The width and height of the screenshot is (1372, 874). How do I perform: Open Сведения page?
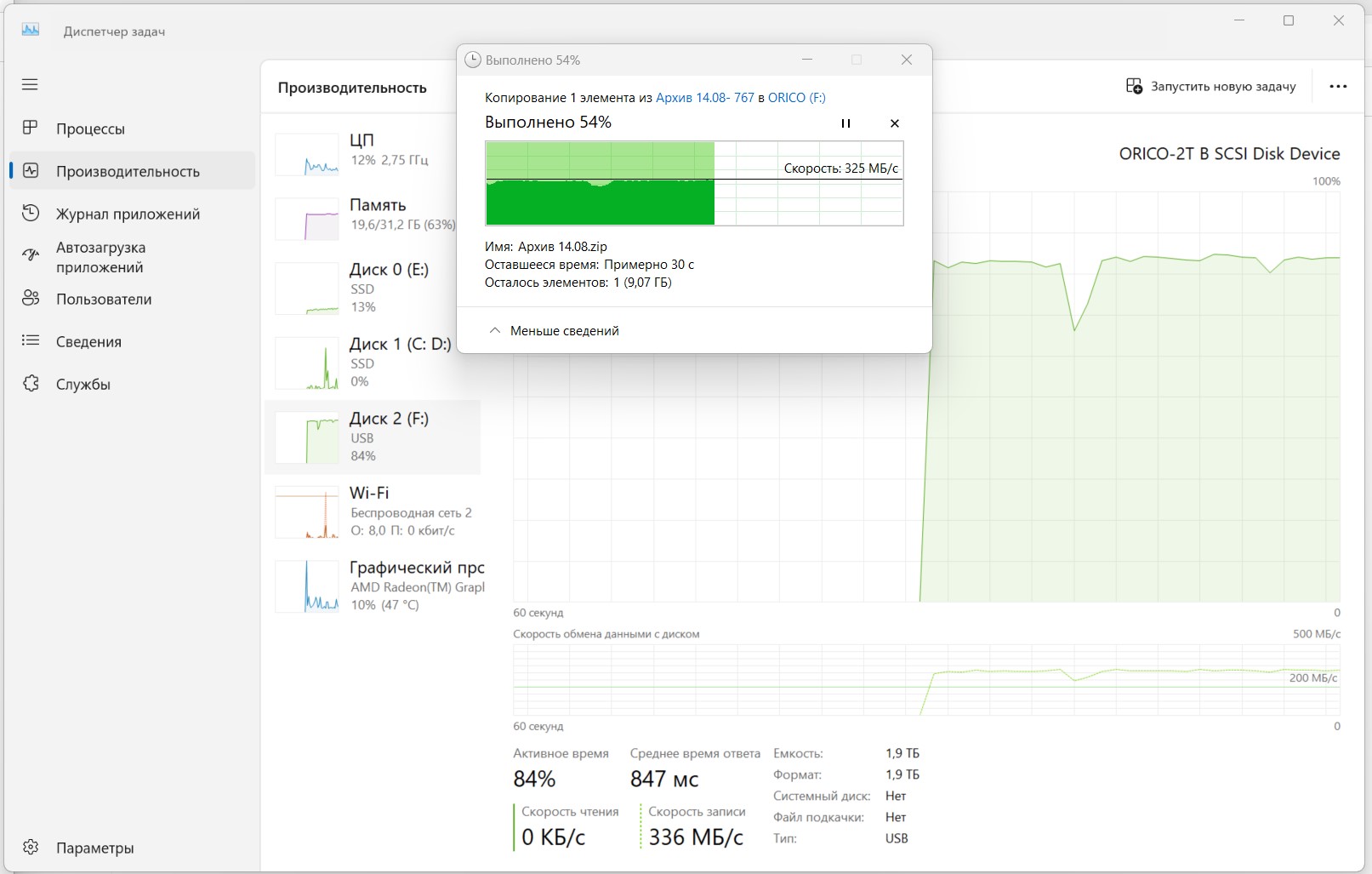[x=132, y=341]
